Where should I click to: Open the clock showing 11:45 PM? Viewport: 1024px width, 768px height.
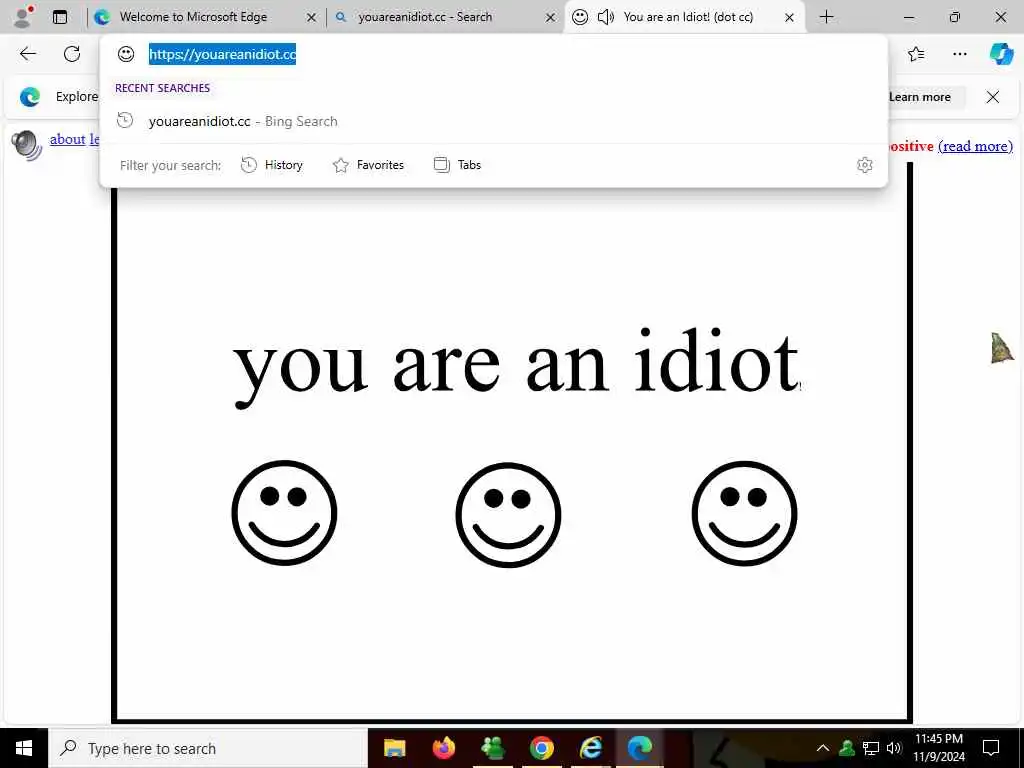(938, 748)
